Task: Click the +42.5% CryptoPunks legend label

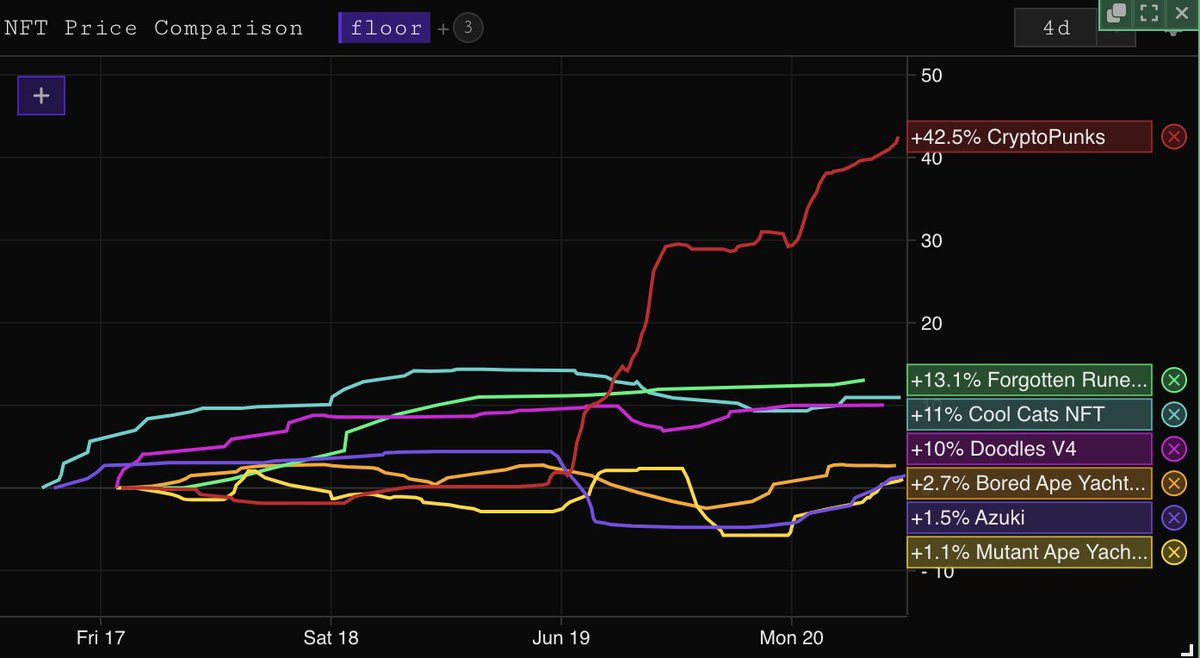Action: 1030,137
